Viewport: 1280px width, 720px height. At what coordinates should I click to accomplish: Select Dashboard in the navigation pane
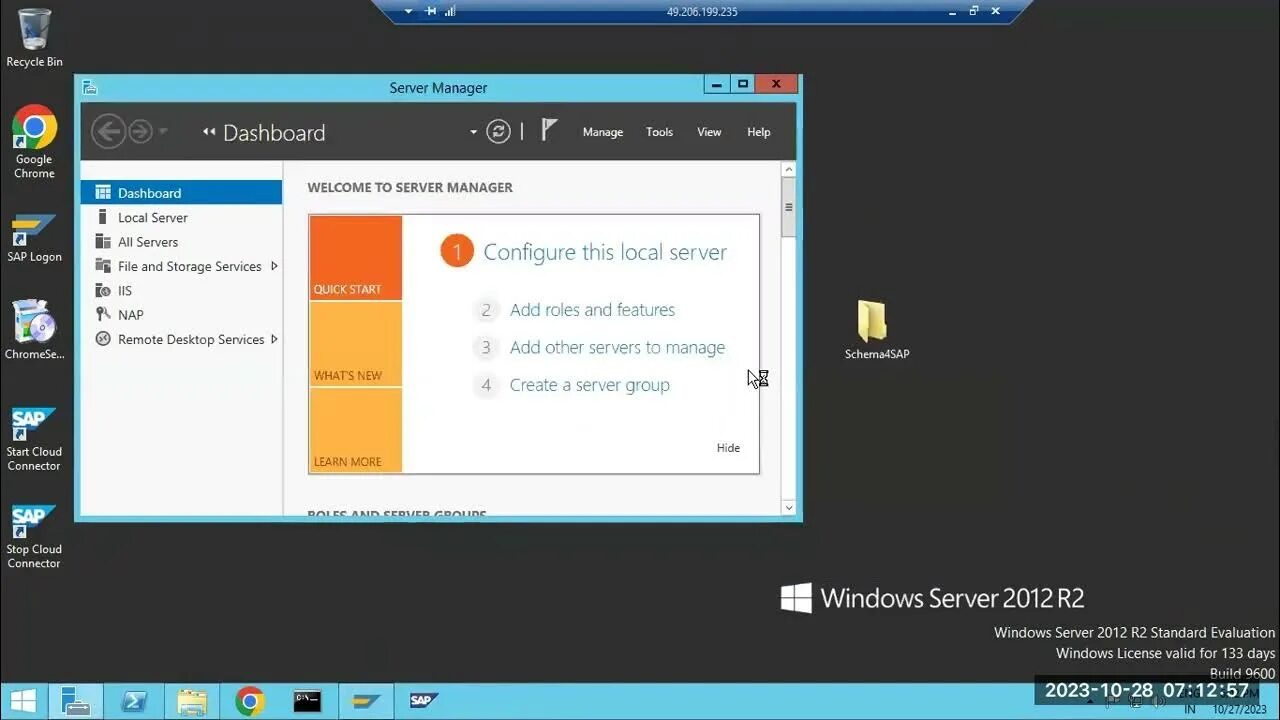click(182, 193)
